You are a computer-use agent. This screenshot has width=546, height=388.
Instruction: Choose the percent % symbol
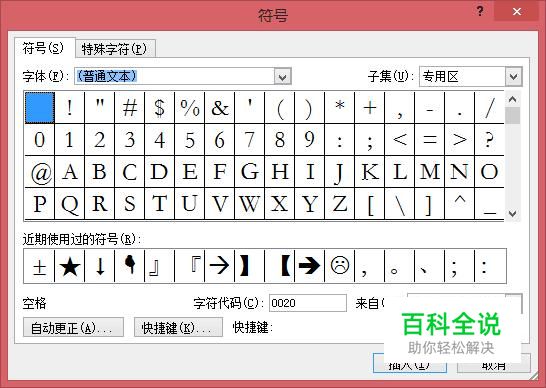[189, 108]
